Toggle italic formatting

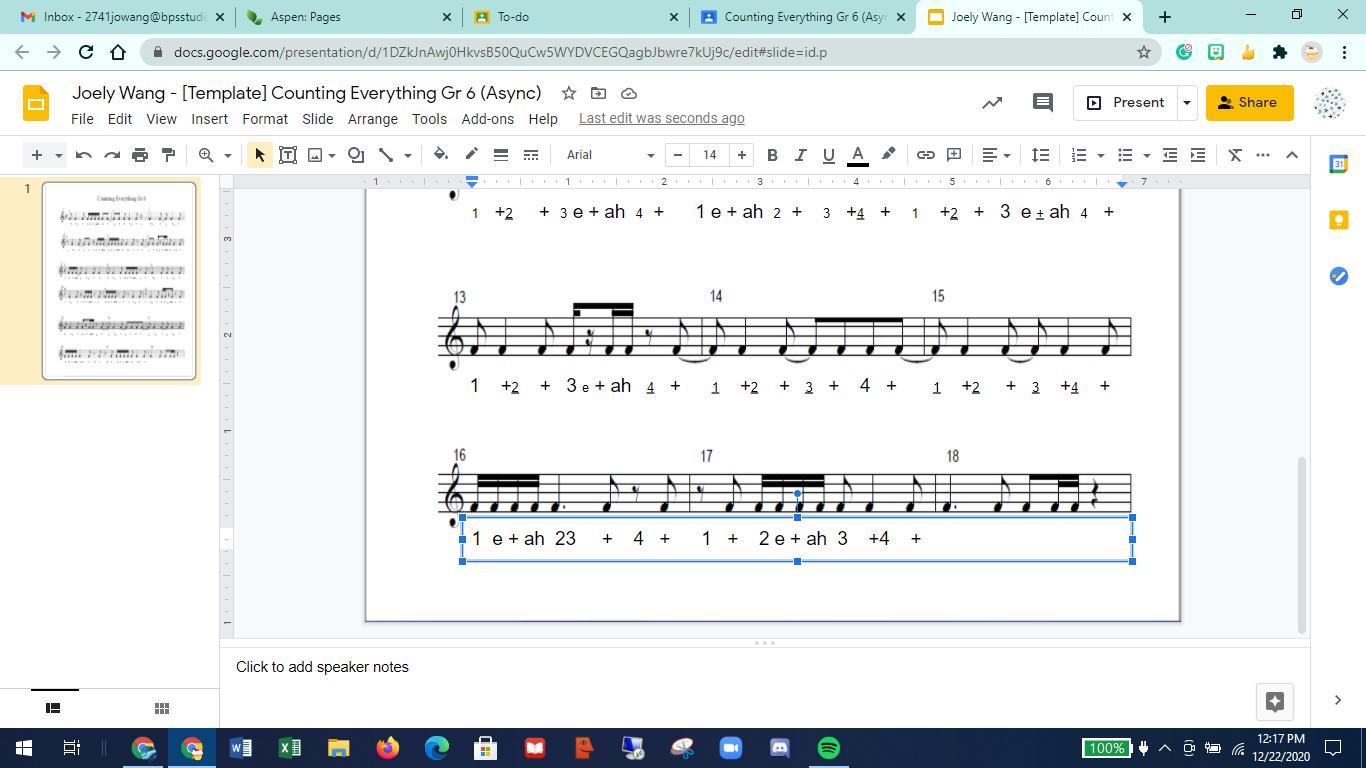(799, 155)
